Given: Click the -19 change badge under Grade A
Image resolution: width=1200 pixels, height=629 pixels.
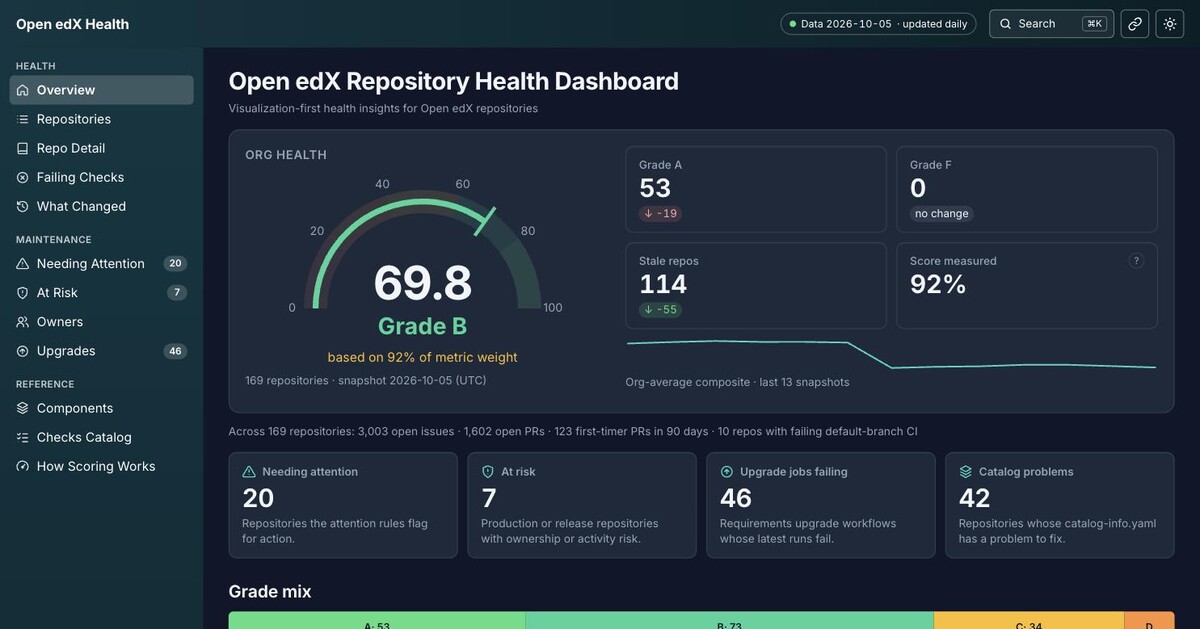Looking at the screenshot, I should [660, 213].
